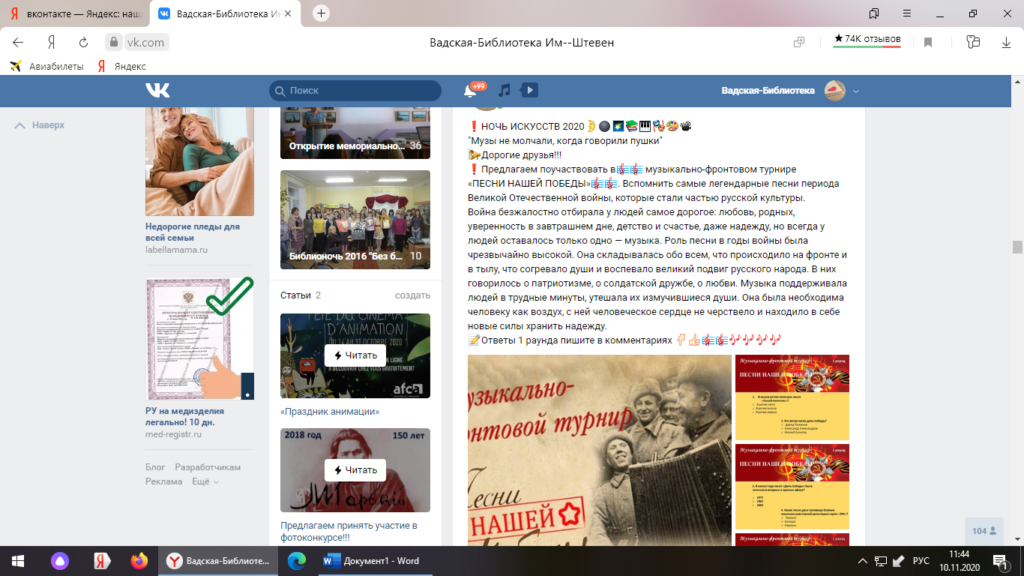Click the vk.com address field

tap(145, 42)
